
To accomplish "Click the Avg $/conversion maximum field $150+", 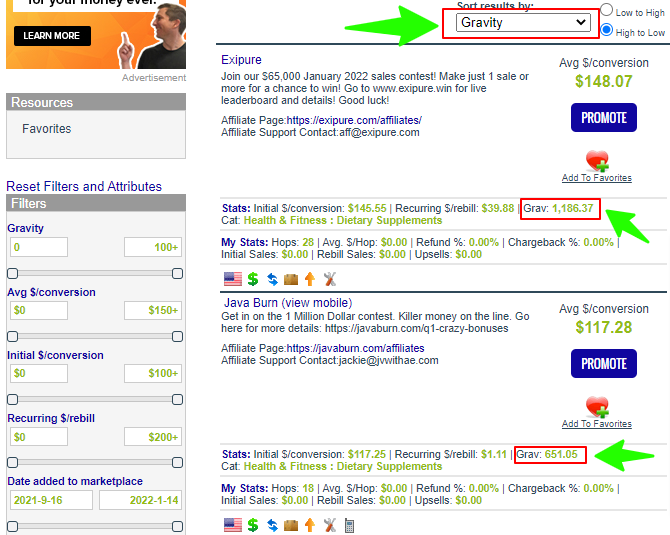I will [x=153, y=310].
